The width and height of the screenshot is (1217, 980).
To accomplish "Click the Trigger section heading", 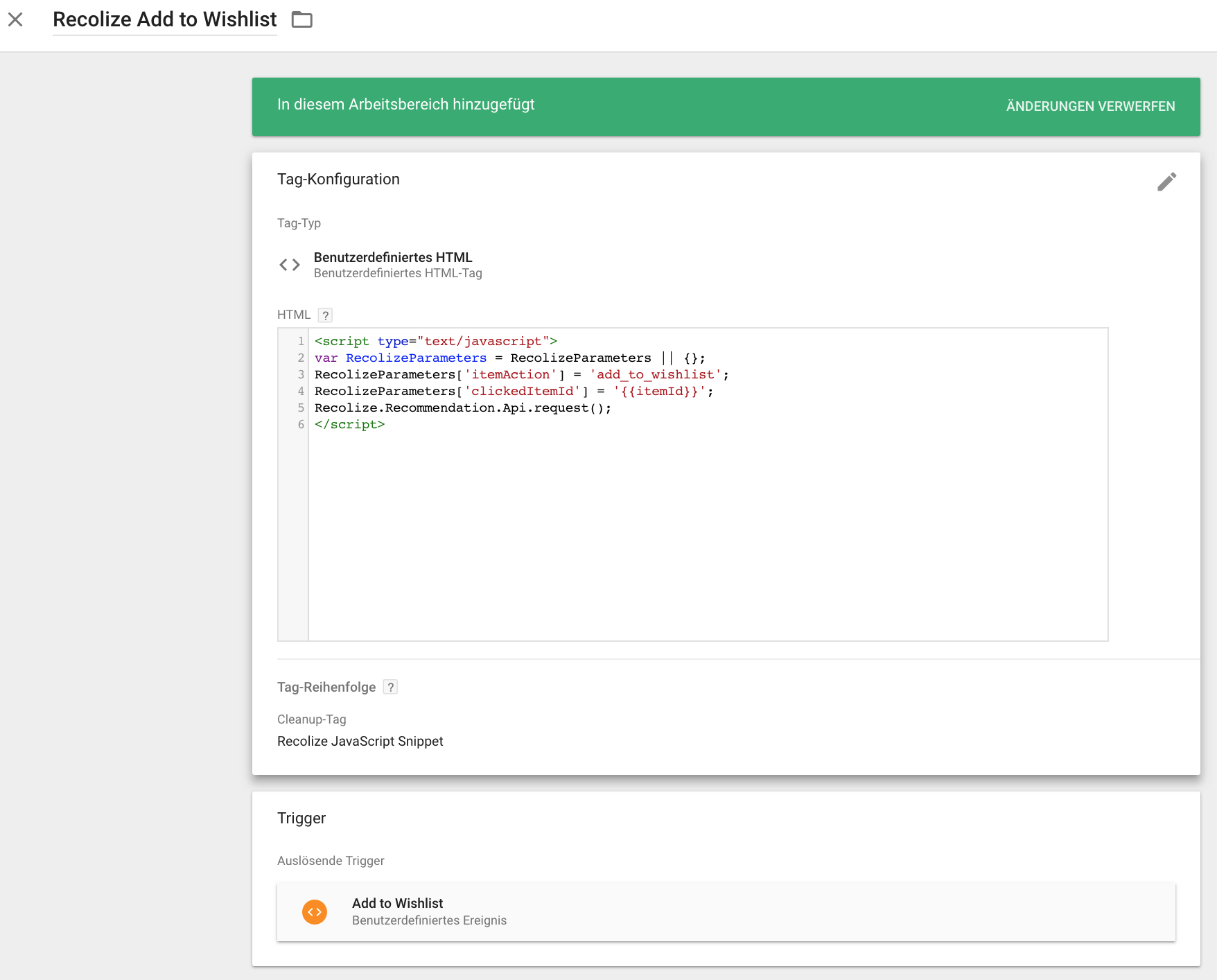I will [x=301, y=818].
